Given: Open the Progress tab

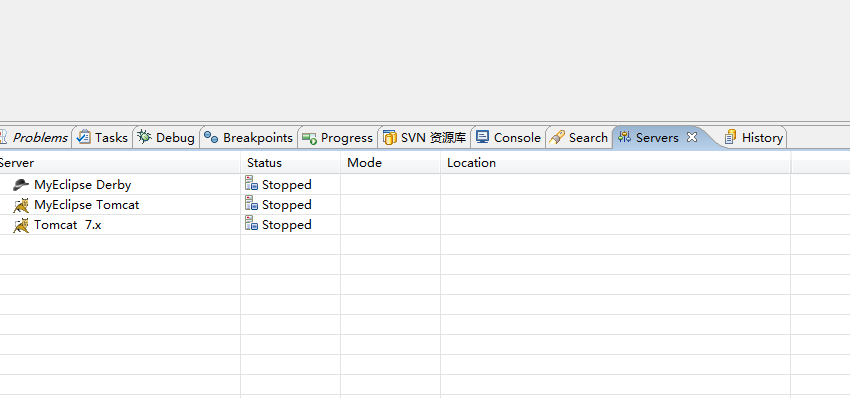Looking at the screenshot, I should (338, 138).
